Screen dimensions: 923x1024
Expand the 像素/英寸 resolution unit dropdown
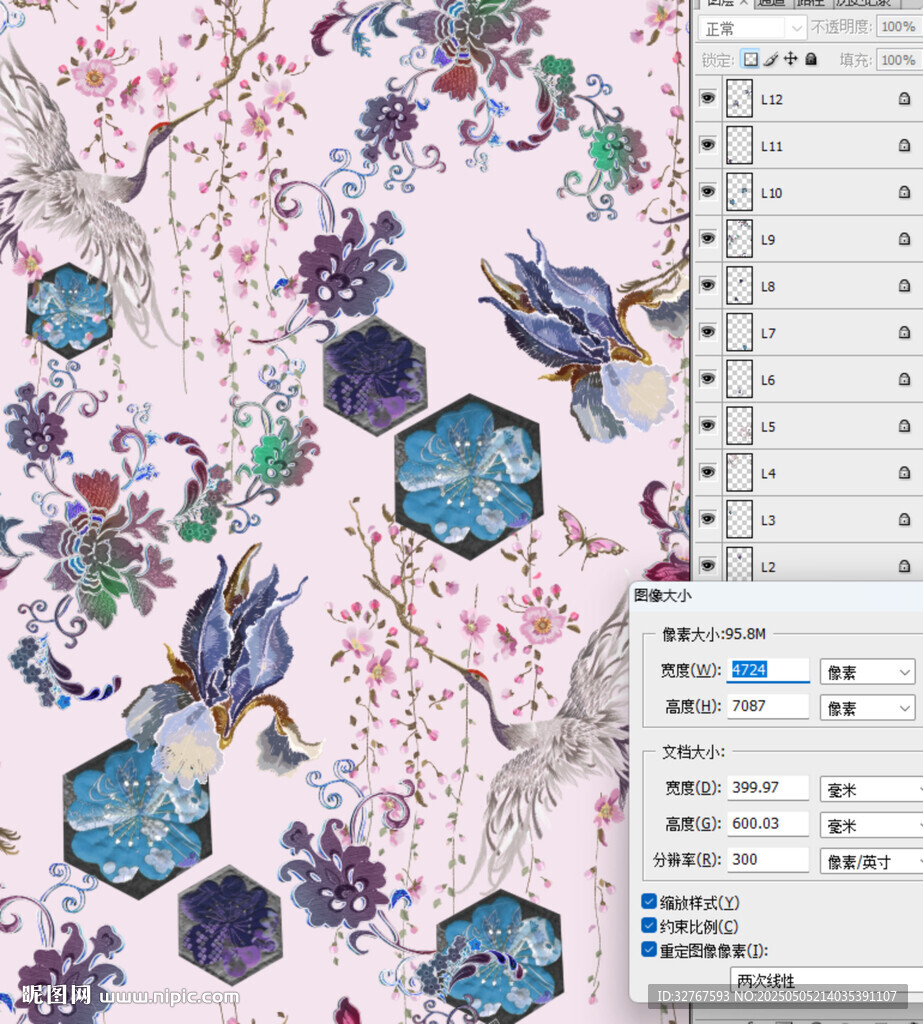point(870,861)
